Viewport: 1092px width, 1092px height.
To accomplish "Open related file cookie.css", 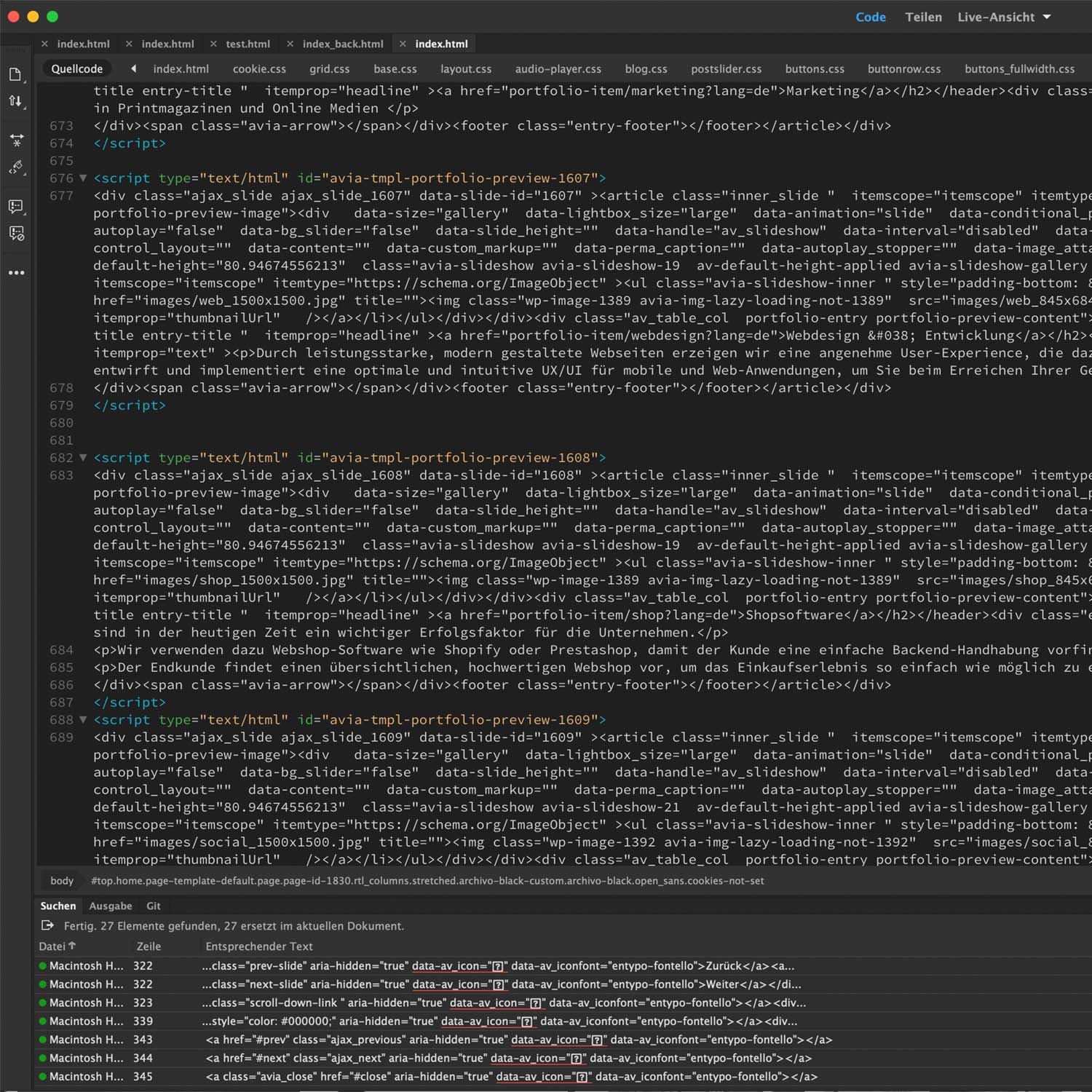I will pyautogui.click(x=259, y=69).
